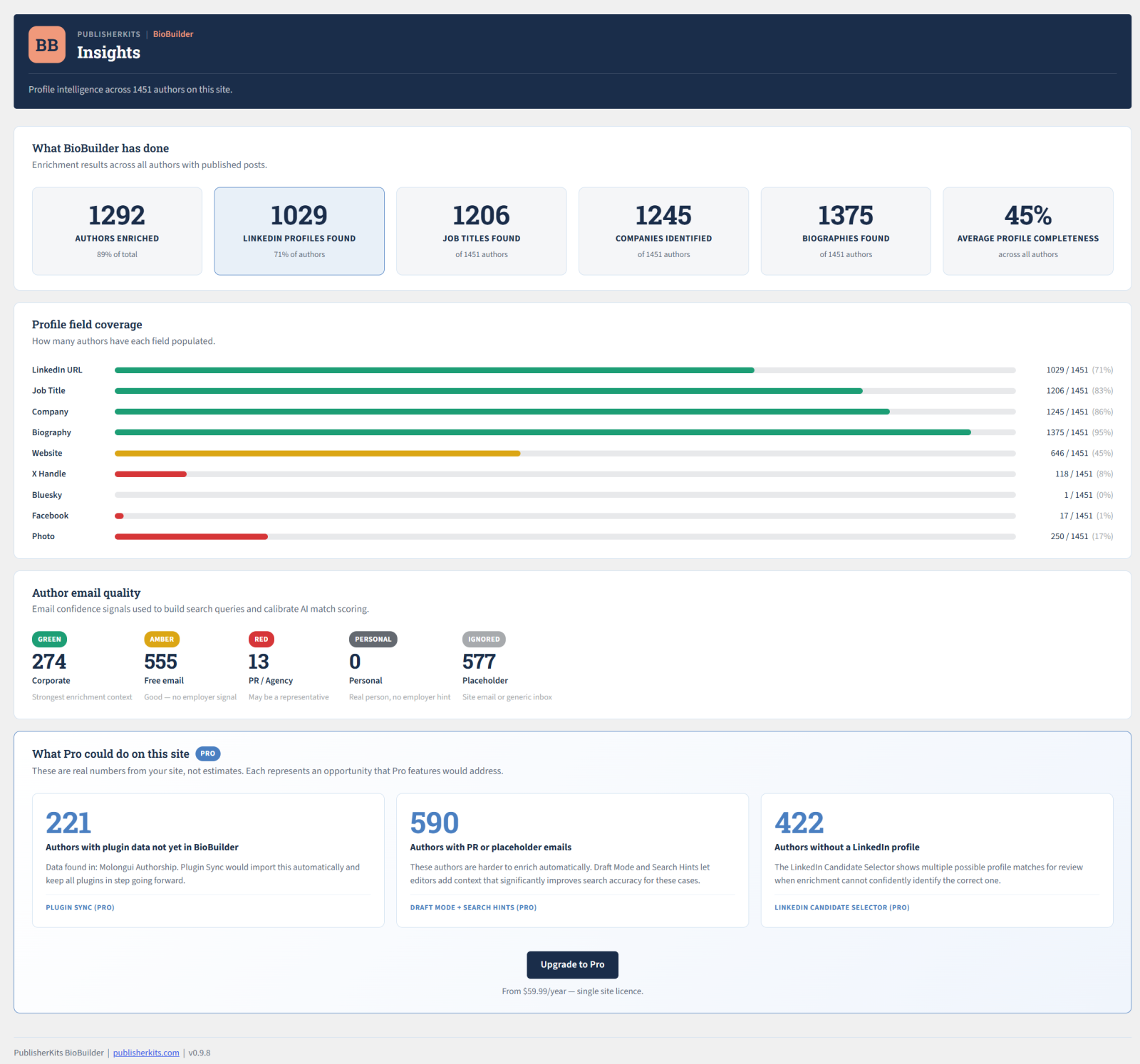Click the 0 Personal email count
1140x1064 pixels.
tap(355, 662)
